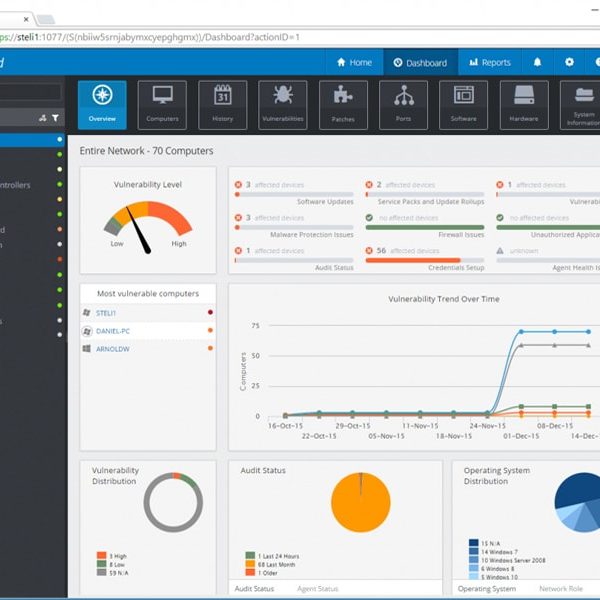Click the 14 Windows 7 legend swatch
Screen dimensions: 600x600
tap(474, 551)
